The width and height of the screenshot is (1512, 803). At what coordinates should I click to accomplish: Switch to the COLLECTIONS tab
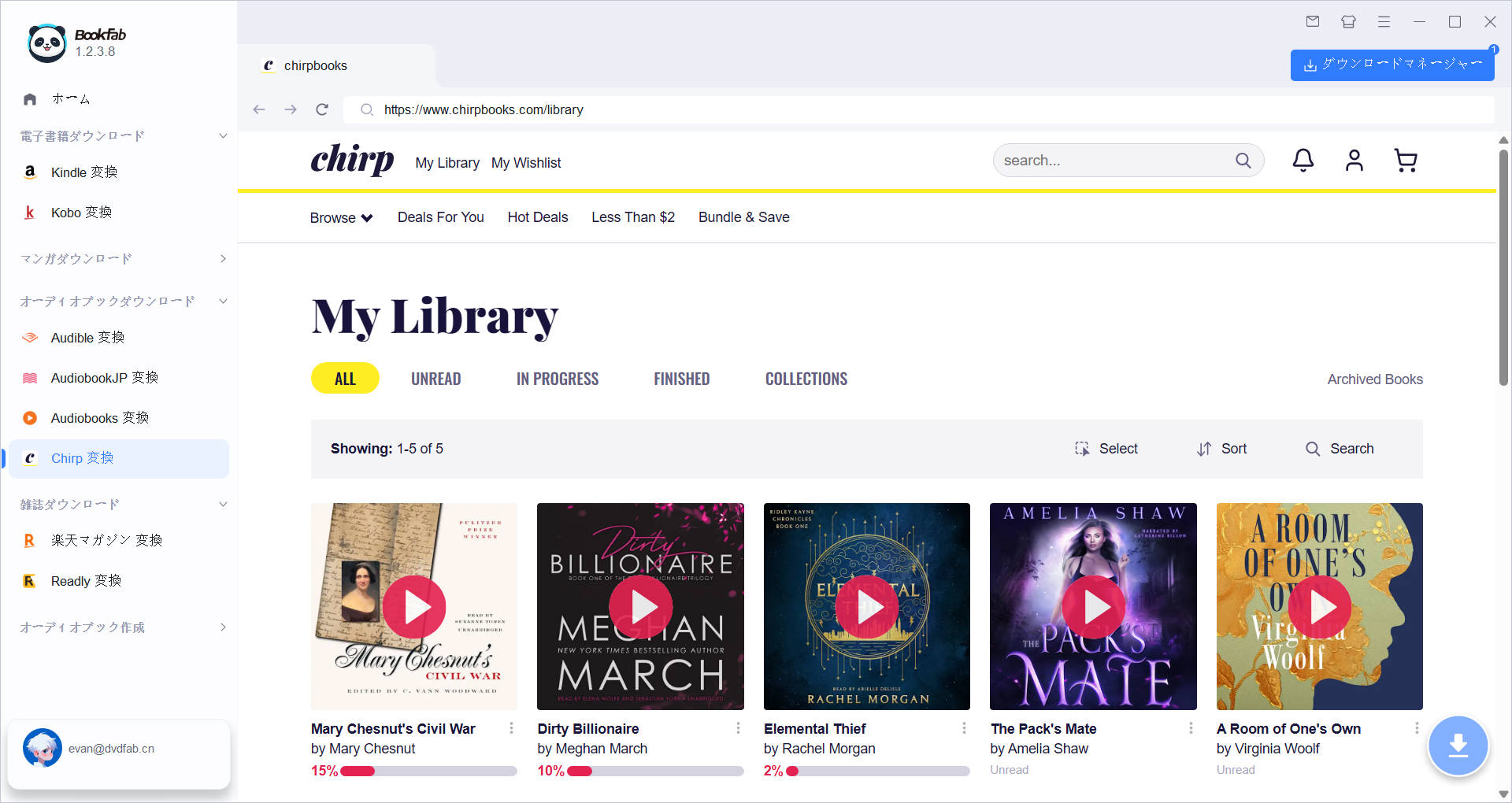coord(806,379)
